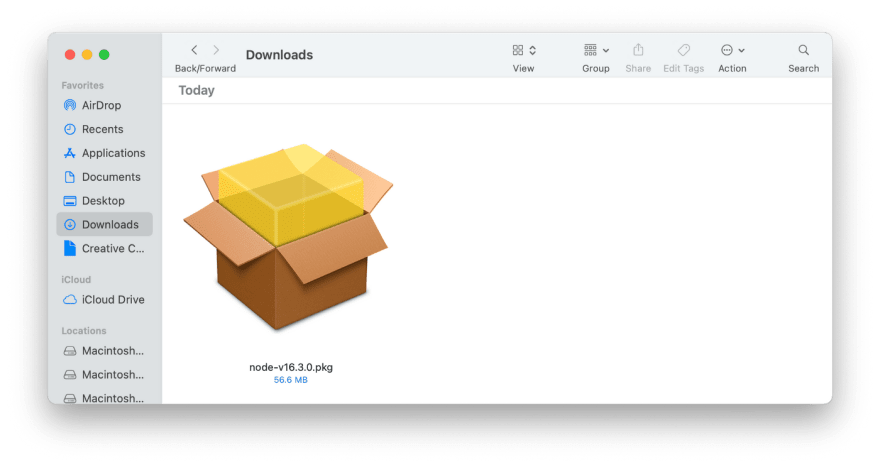This screenshot has height=467, width=880.
Task: Click the Share toolbar icon
Action: pyautogui.click(x=638, y=50)
